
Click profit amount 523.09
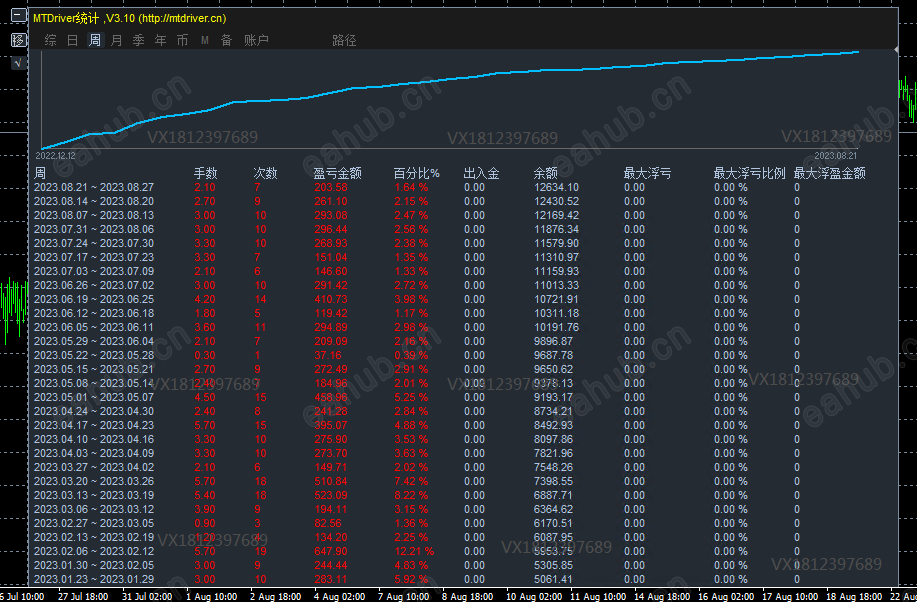(x=330, y=496)
